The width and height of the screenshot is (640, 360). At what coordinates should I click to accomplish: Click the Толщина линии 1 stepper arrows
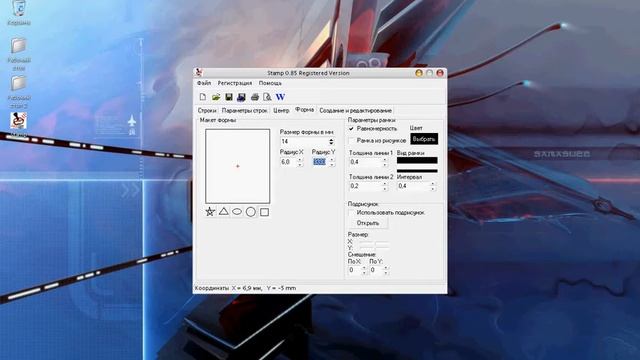click(x=384, y=162)
